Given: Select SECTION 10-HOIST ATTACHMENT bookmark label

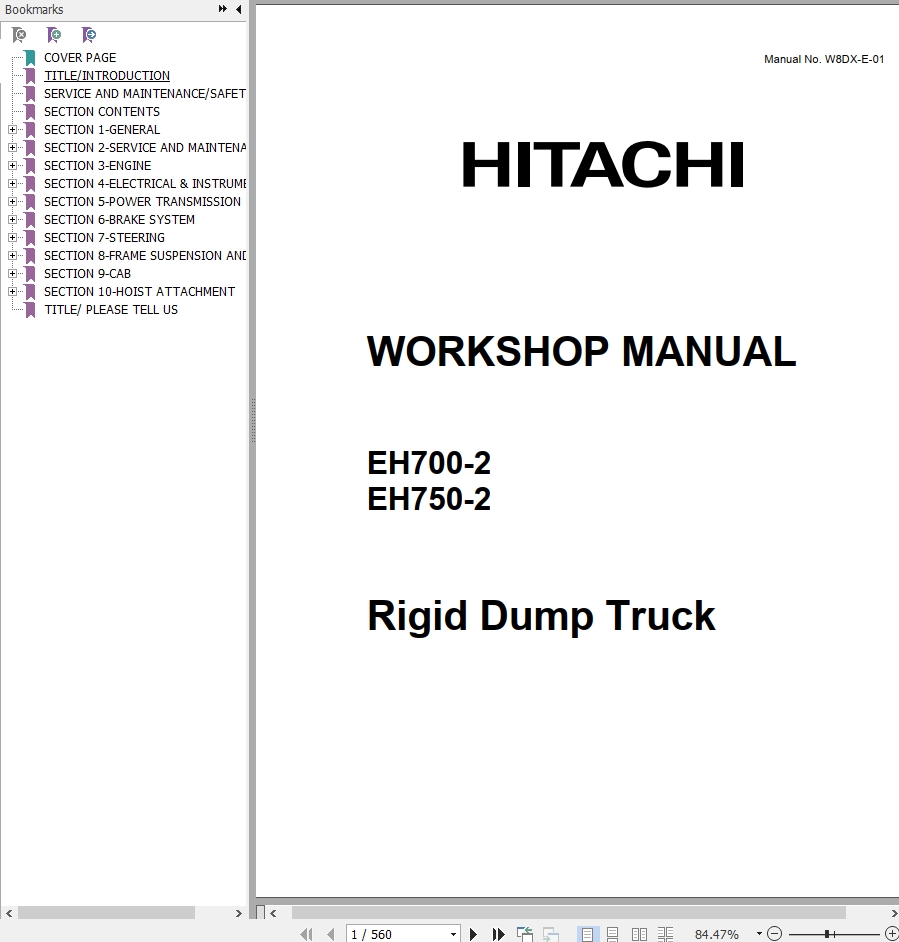Looking at the screenshot, I should (x=139, y=292).
